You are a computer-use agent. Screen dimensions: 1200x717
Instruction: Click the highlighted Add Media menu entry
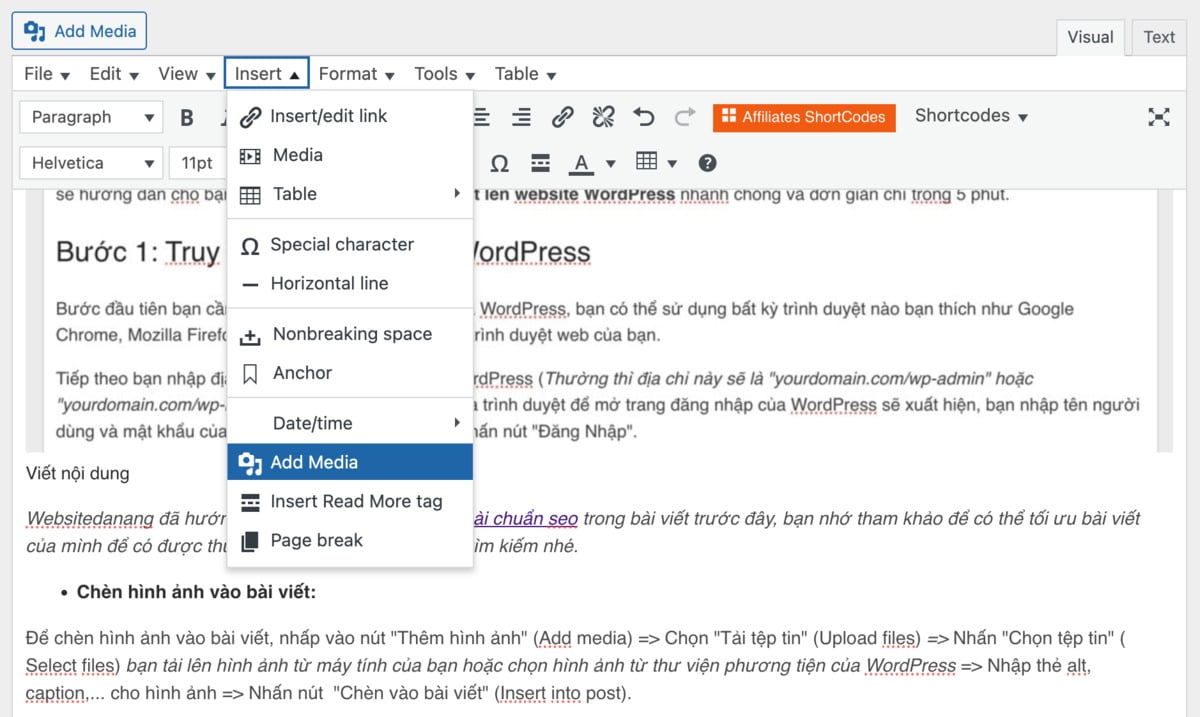tap(350, 462)
